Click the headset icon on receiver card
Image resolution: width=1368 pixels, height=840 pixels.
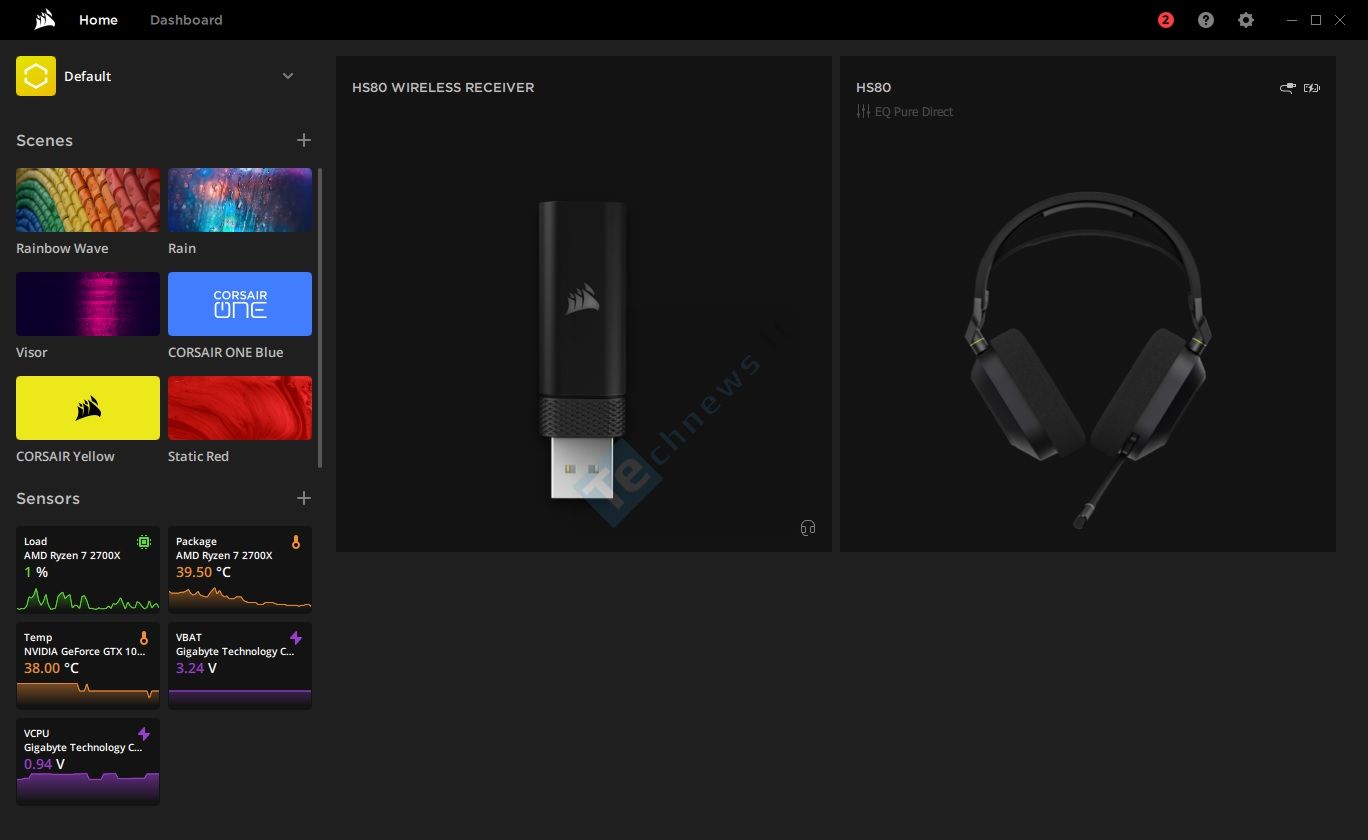point(808,528)
